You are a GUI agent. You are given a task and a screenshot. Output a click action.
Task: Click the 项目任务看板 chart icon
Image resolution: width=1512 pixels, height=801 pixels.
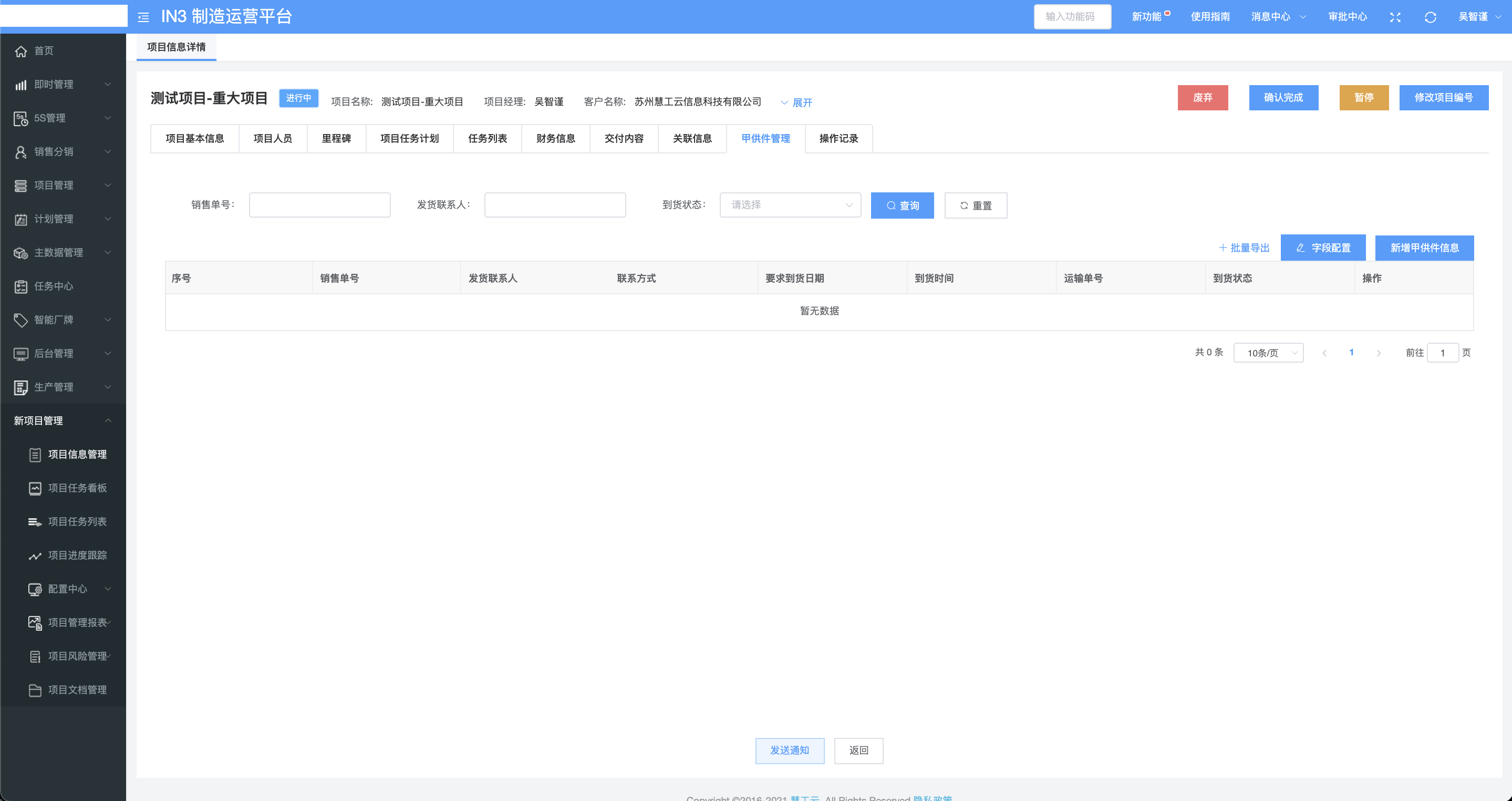coord(35,488)
